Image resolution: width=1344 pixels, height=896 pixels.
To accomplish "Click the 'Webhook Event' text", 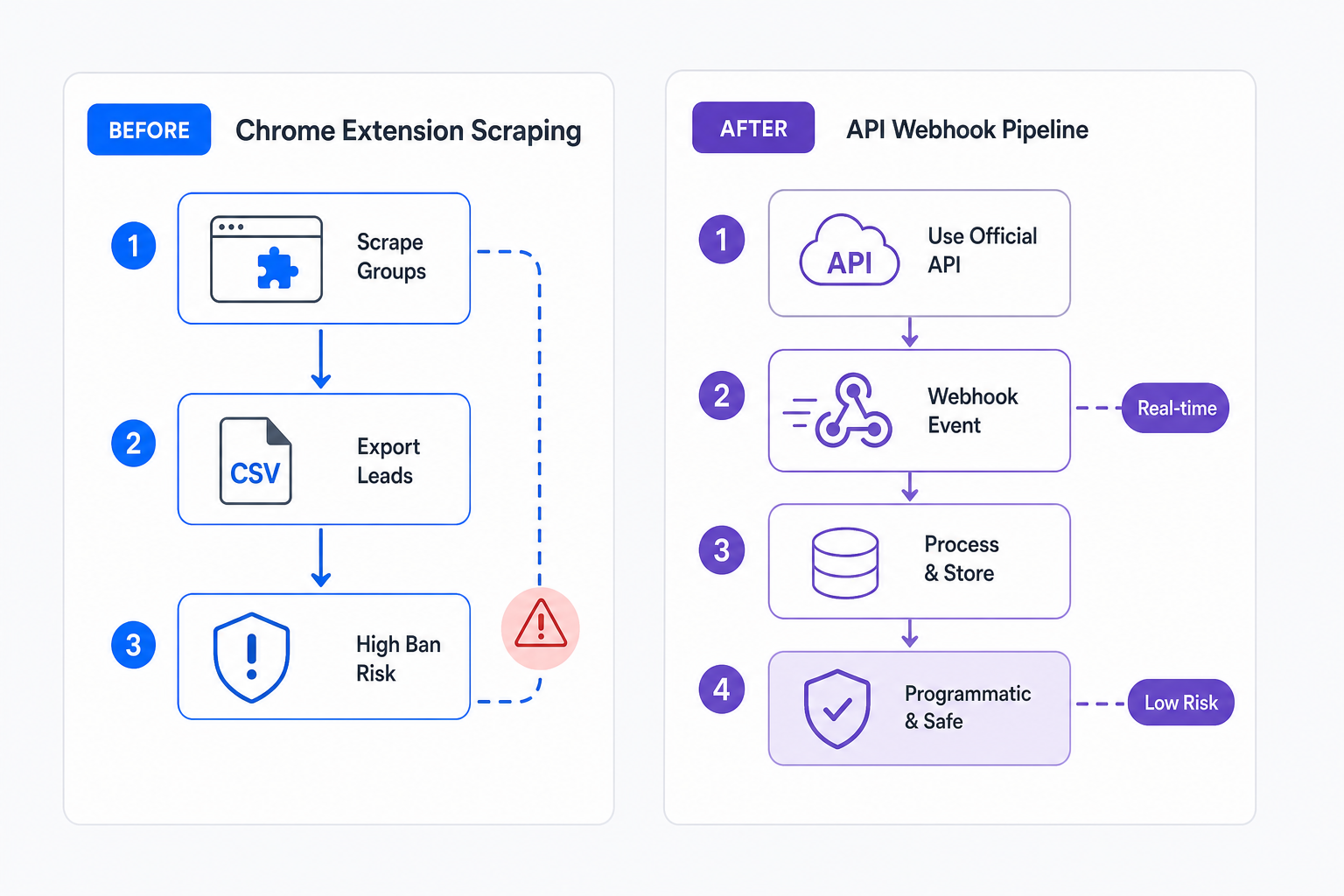I will click(x=972, y=410).
